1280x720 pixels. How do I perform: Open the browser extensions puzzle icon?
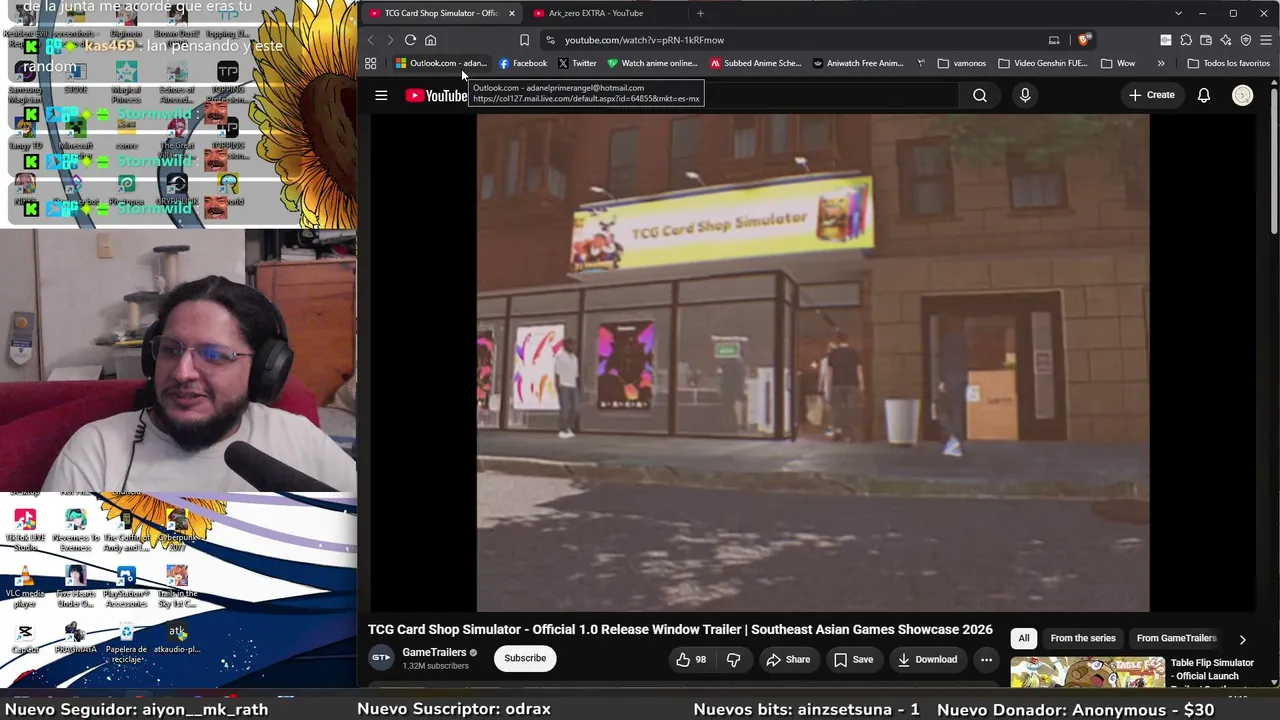[1186, 40]
